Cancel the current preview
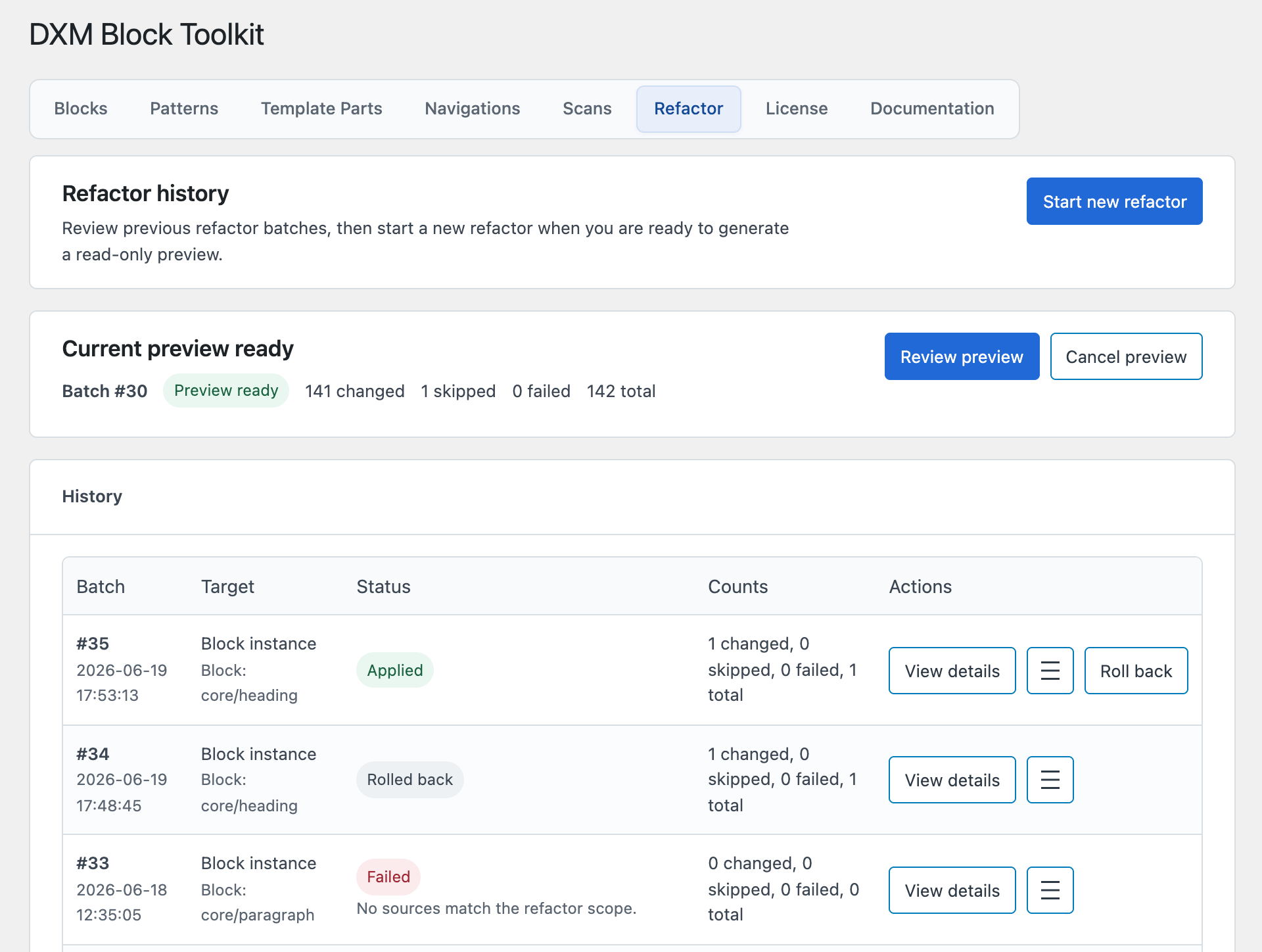Viewport: 1262px width, 952px height. pyautogui.click(x=1126, y=356)
